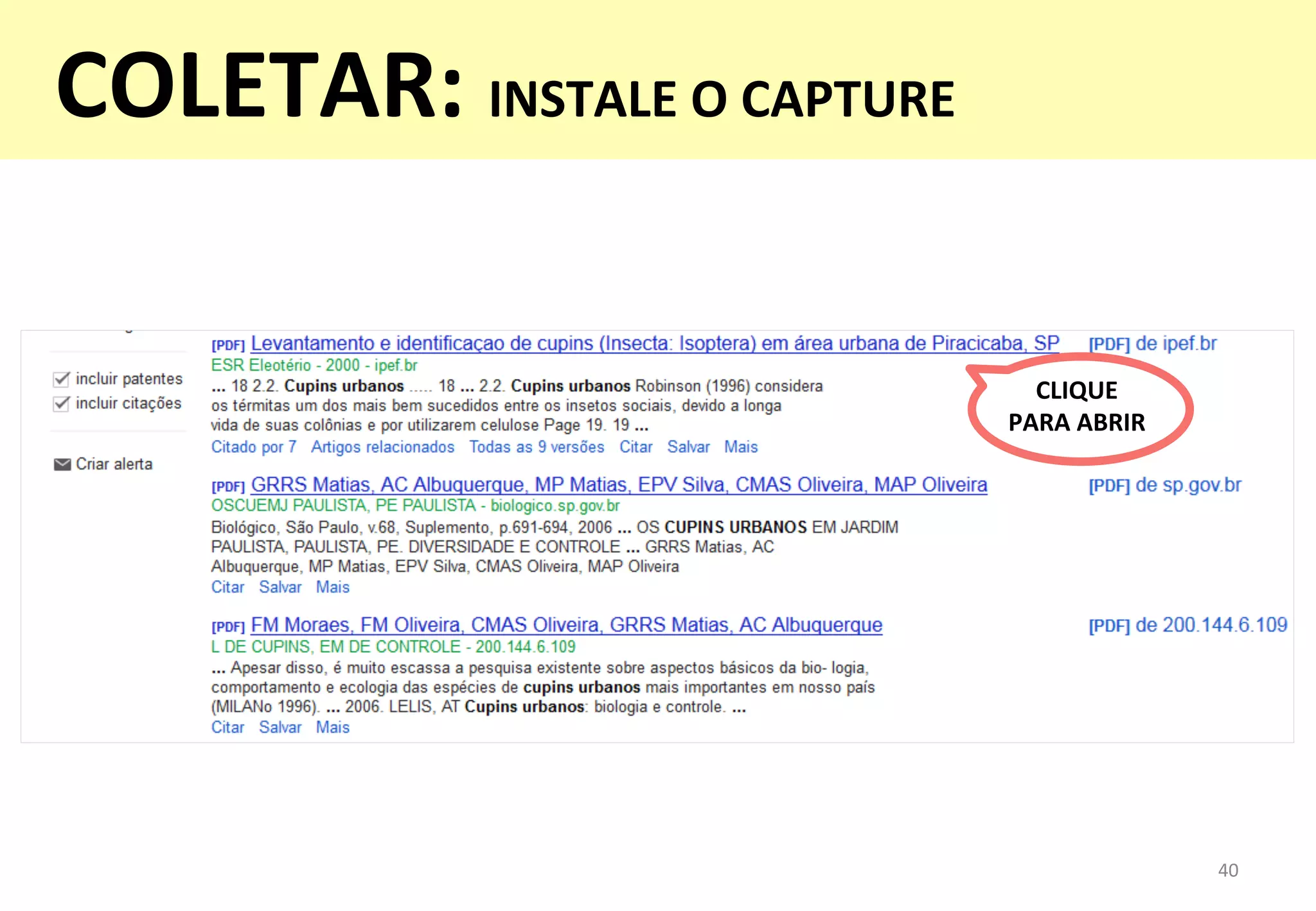1316x911 pixels.
Task: Click the [PDF] tag before the Levantamento title
Action: pos(228,345)
